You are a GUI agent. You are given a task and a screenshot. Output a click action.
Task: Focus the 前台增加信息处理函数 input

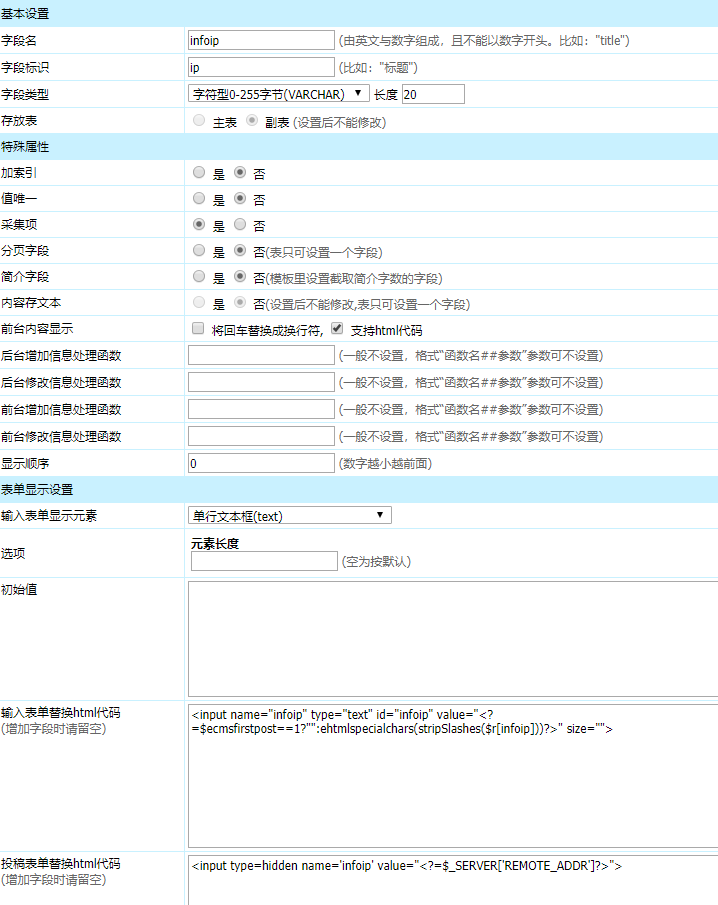(x=261, y=409)
